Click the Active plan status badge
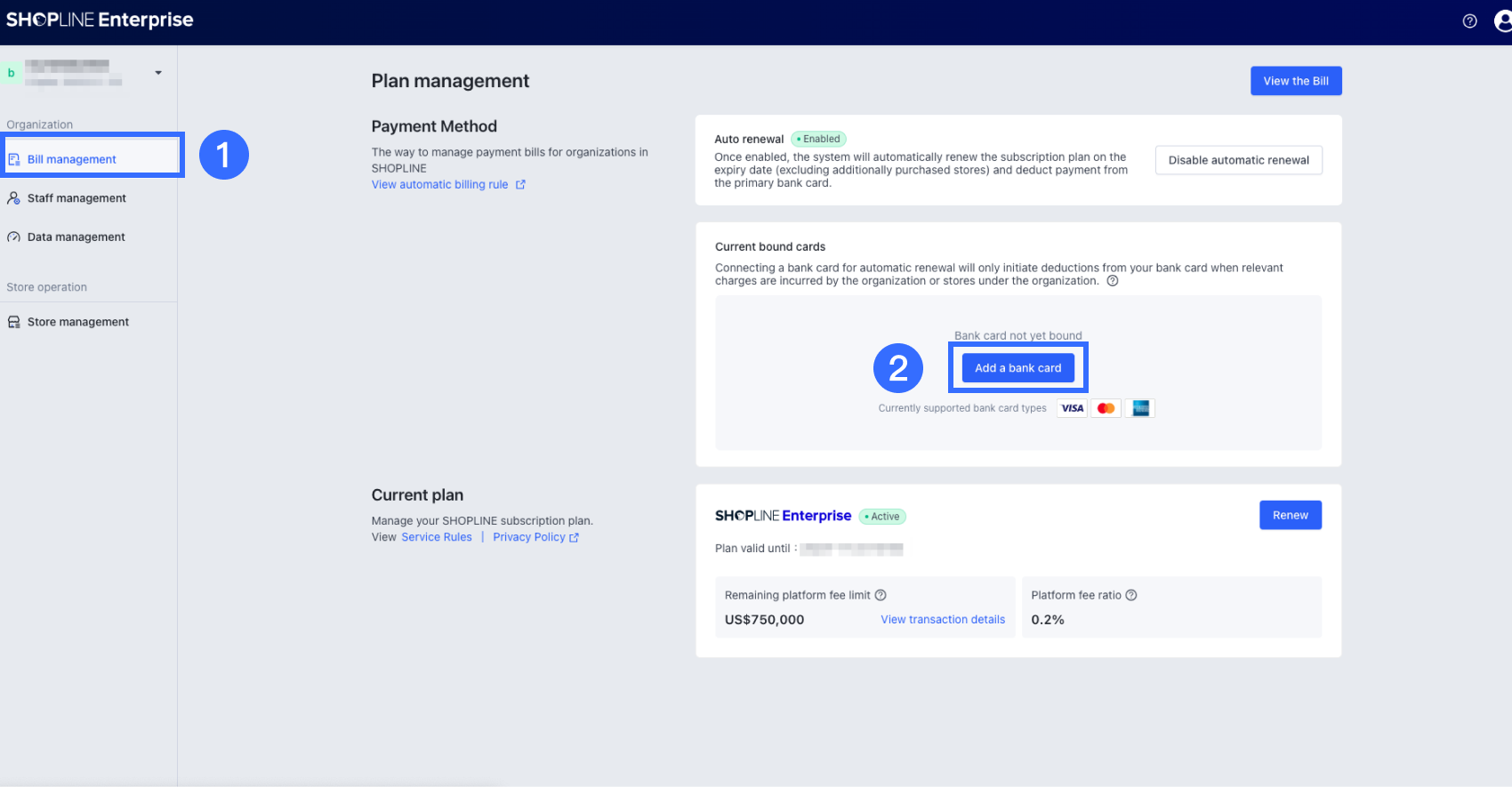Image resolution: width=1512 pixels, height=787 pixels. click(x=882, y=517)
